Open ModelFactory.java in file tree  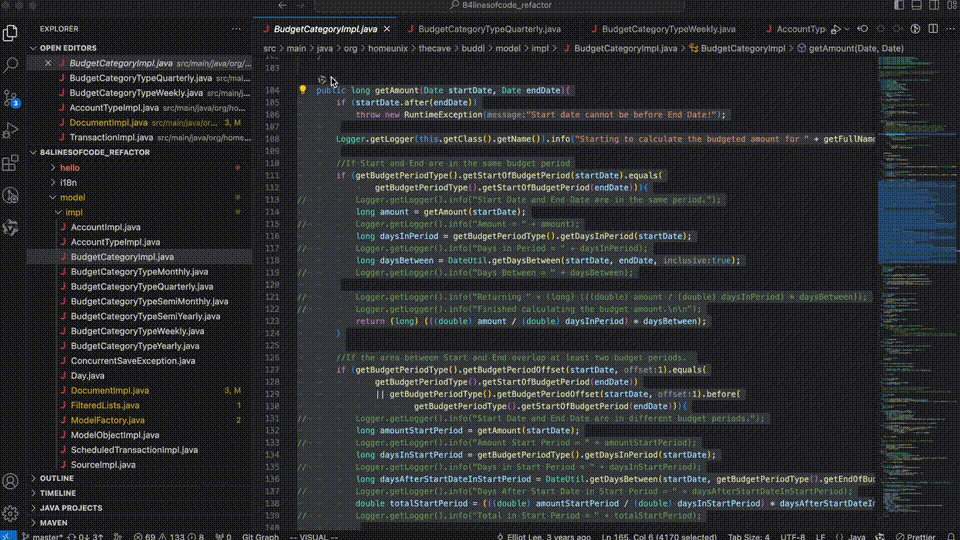(x=105, y=421)
